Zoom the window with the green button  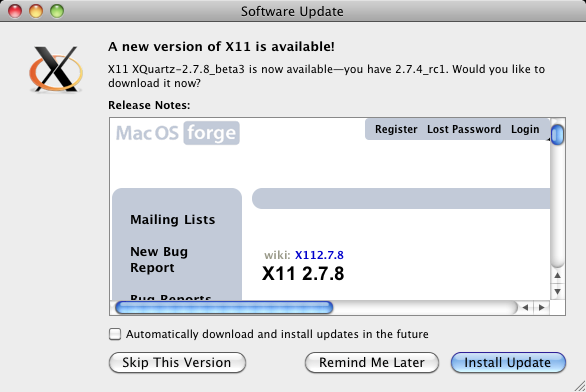57,11
